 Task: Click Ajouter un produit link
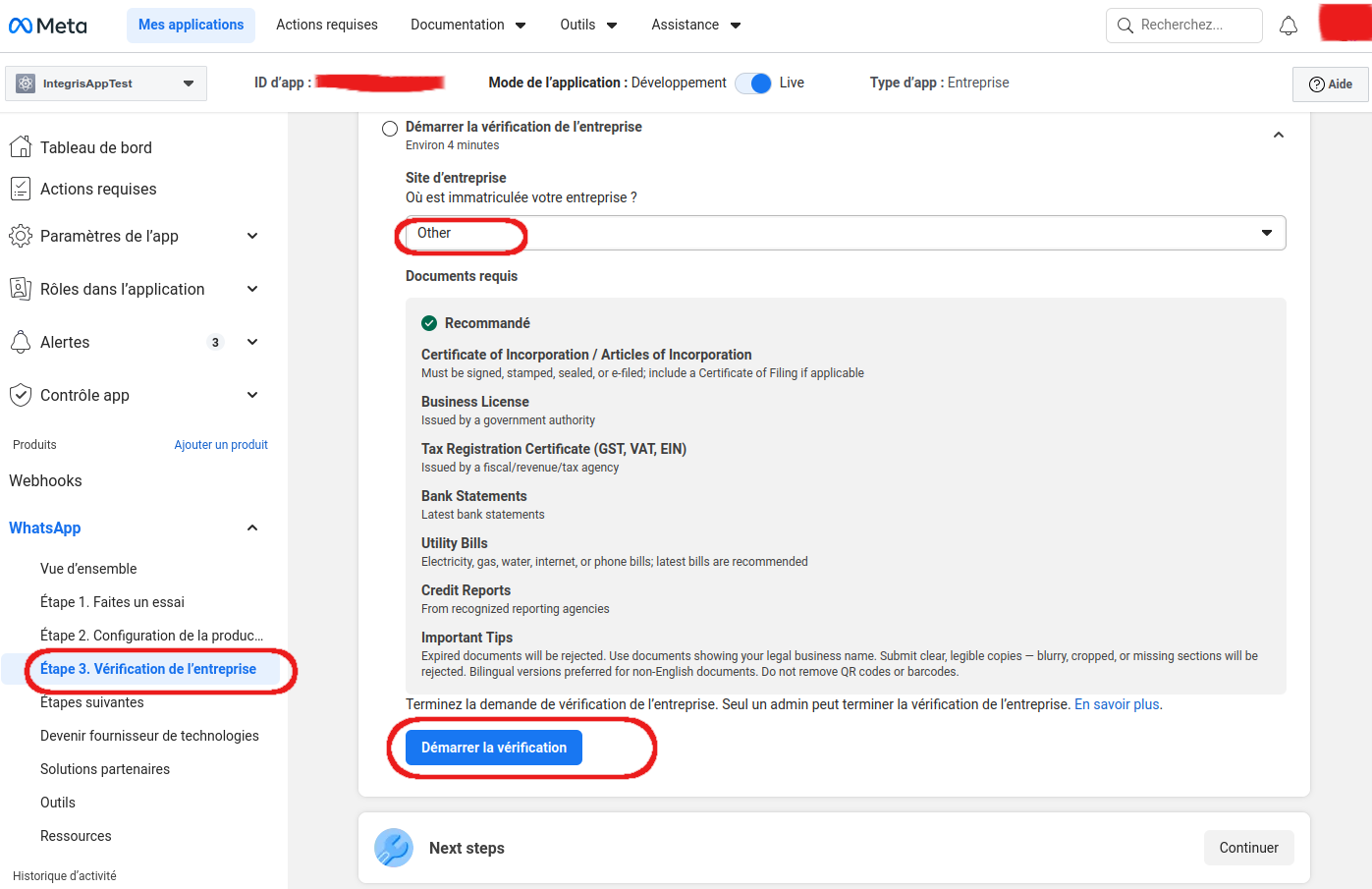[x=221, y=445]
